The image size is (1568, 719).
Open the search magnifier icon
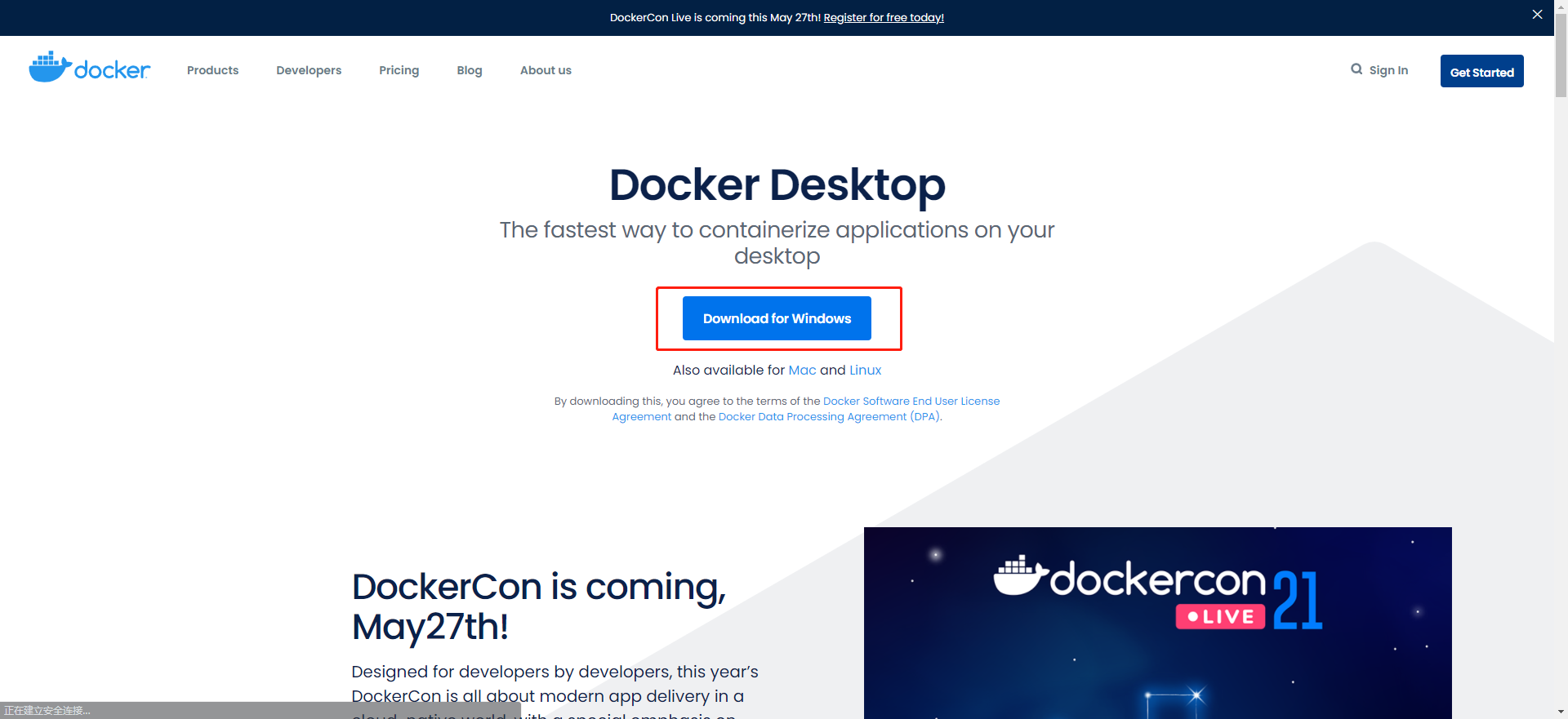pos(1356,69)
